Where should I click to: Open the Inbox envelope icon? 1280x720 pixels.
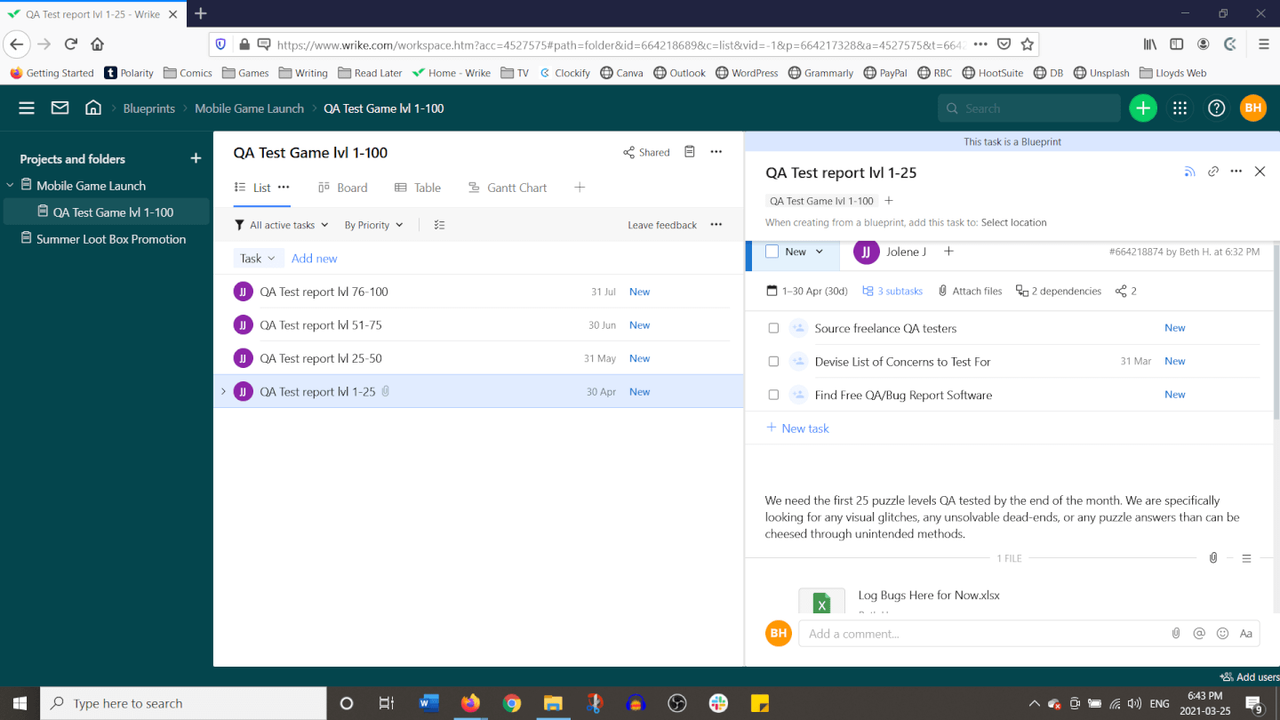(59, 107)
